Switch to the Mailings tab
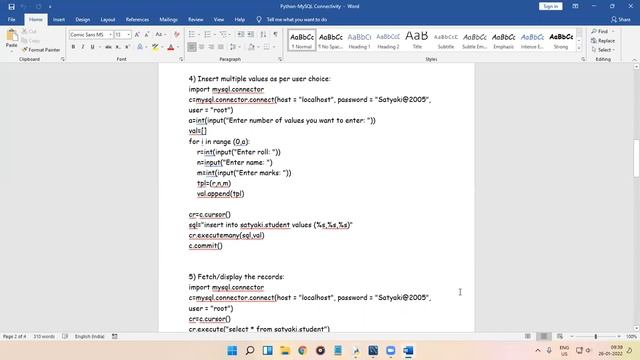The height and width of the screenshot is (360, 640). coord(168,20)
